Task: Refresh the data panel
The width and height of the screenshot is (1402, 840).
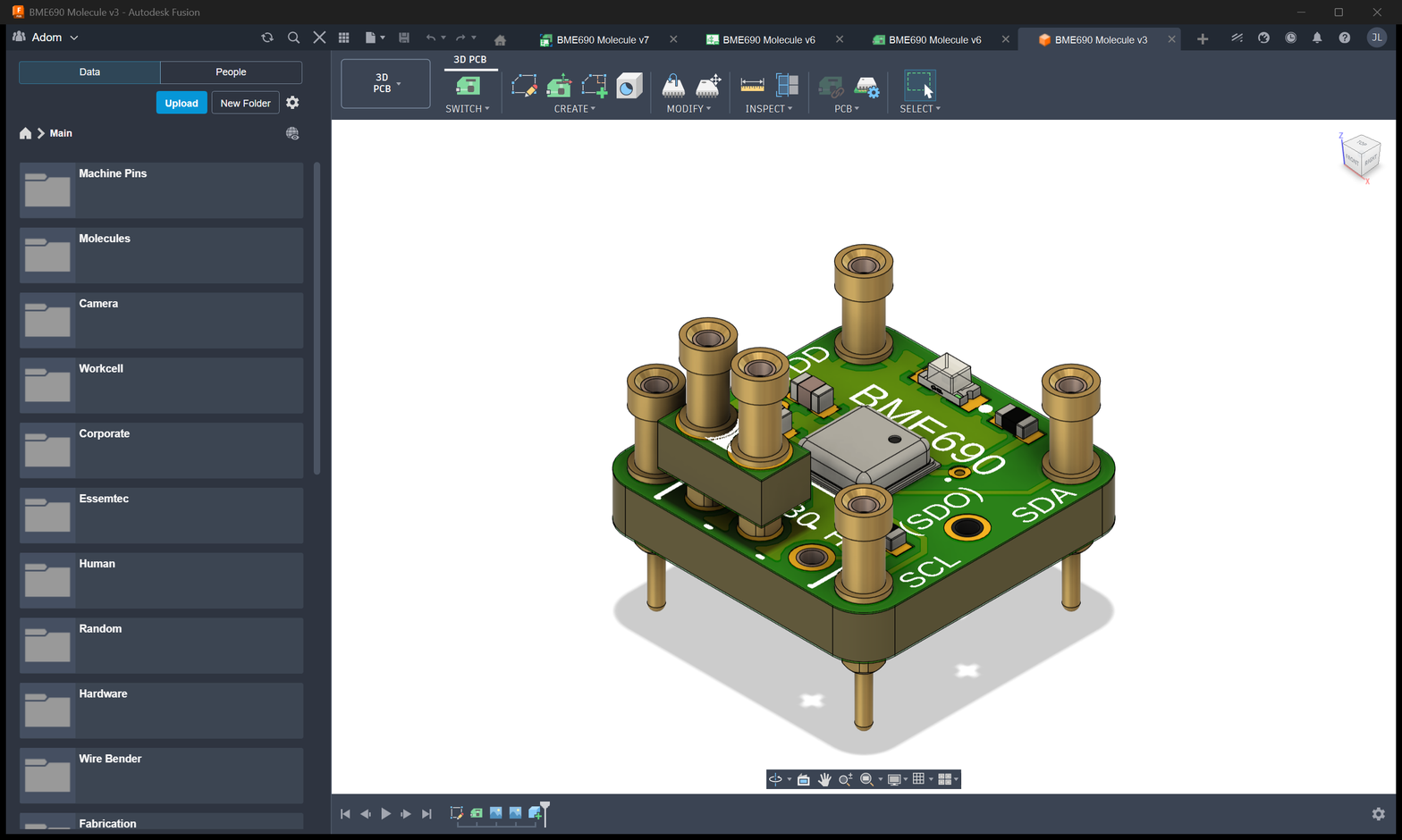Action: 266,38
